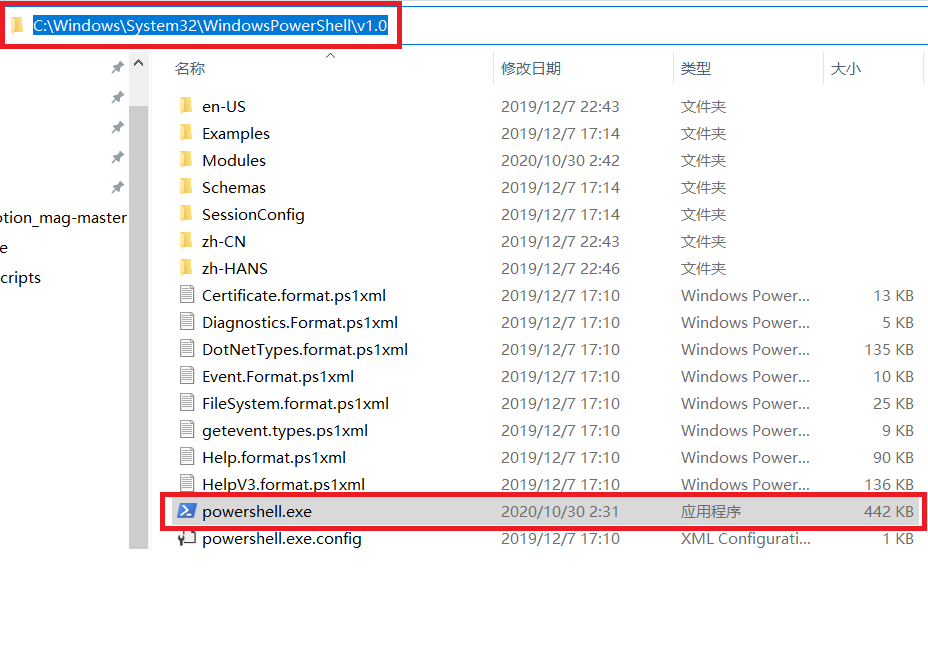Open the otion_mag-master item in navigation pane
Image resolution: width=928 pixels, height=648 pixels.
[x=63, y=218]
